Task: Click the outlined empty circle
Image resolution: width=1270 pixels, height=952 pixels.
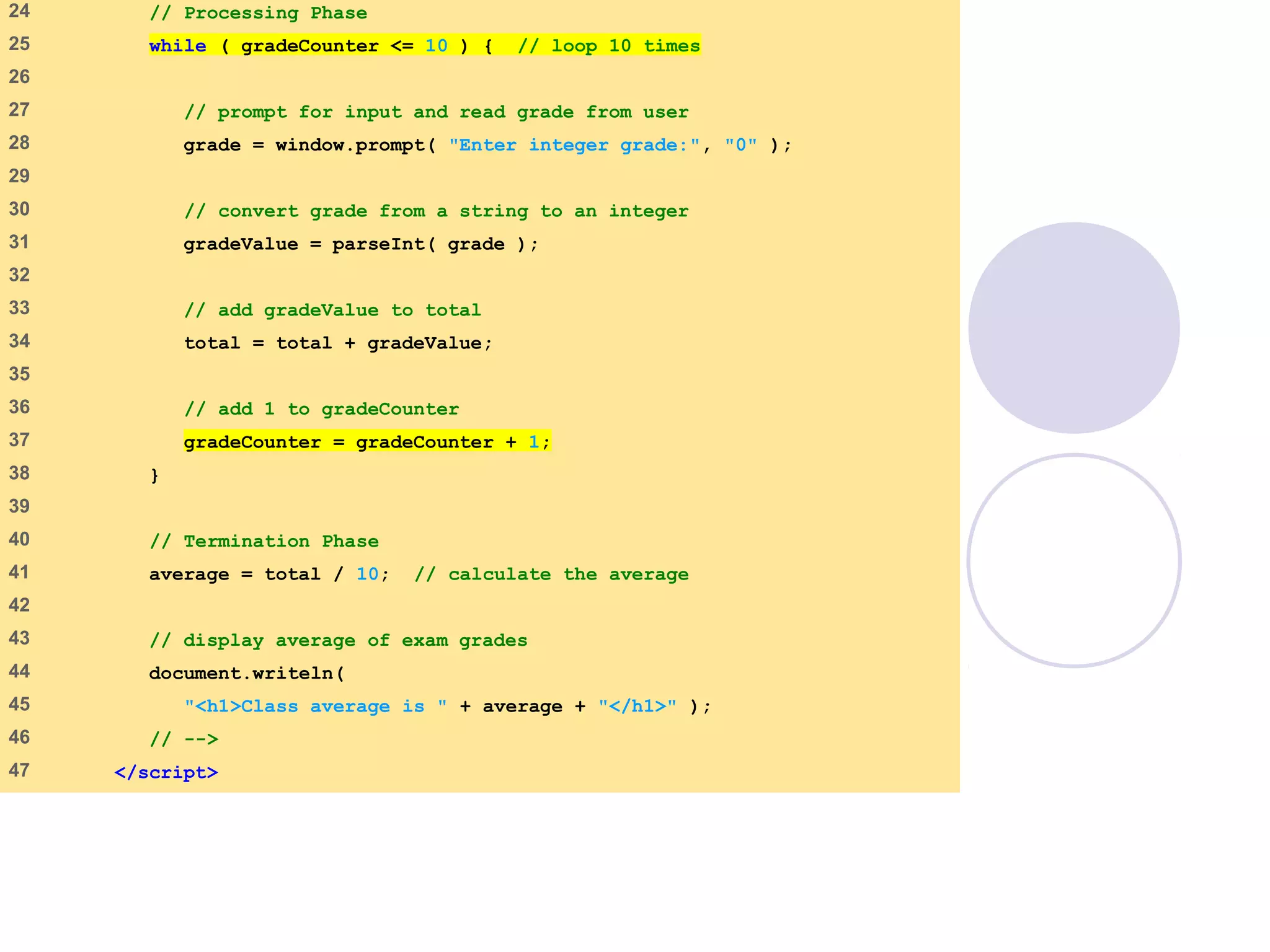Action: point(1073,561)
